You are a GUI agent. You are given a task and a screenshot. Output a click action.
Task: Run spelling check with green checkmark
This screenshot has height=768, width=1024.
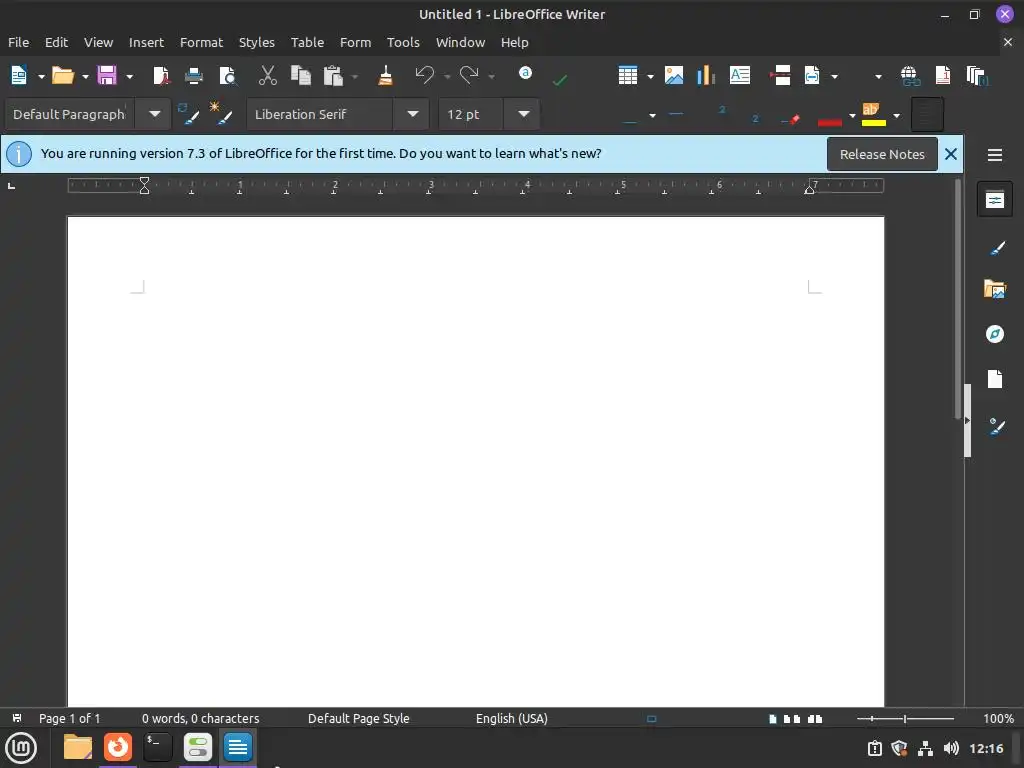(x=560, y=80)
